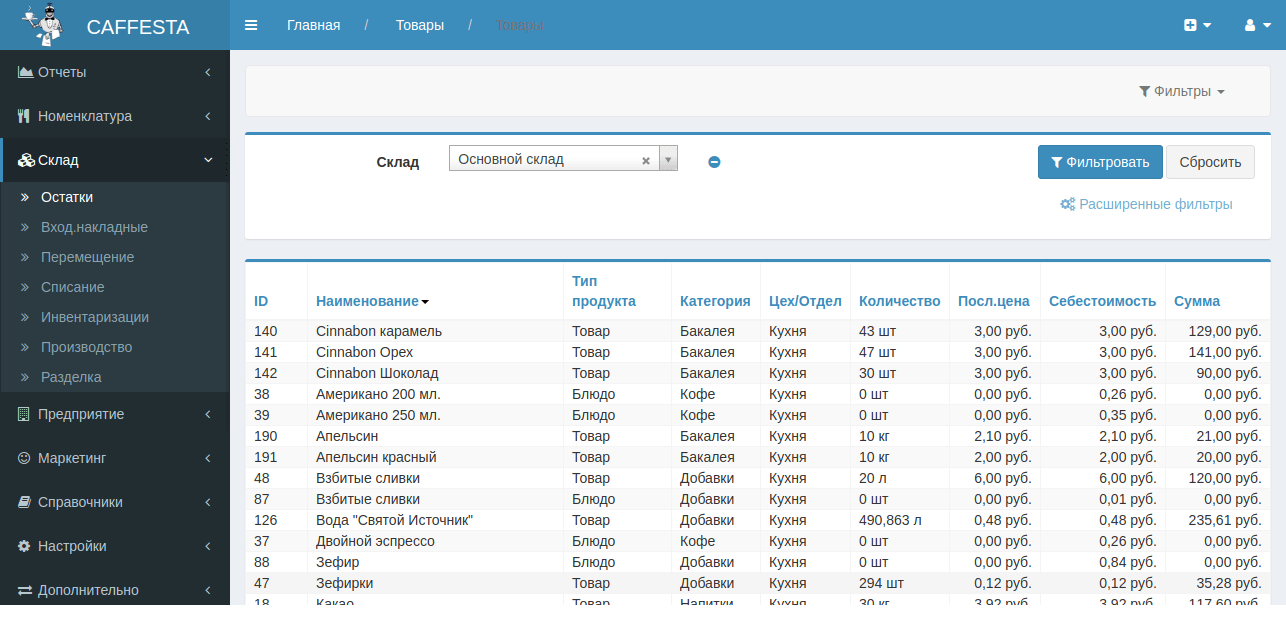The width and height of the screenshot is (1286, 631).
Task: Open Вход.накладные in sidebar
Action: pos(94,227)
